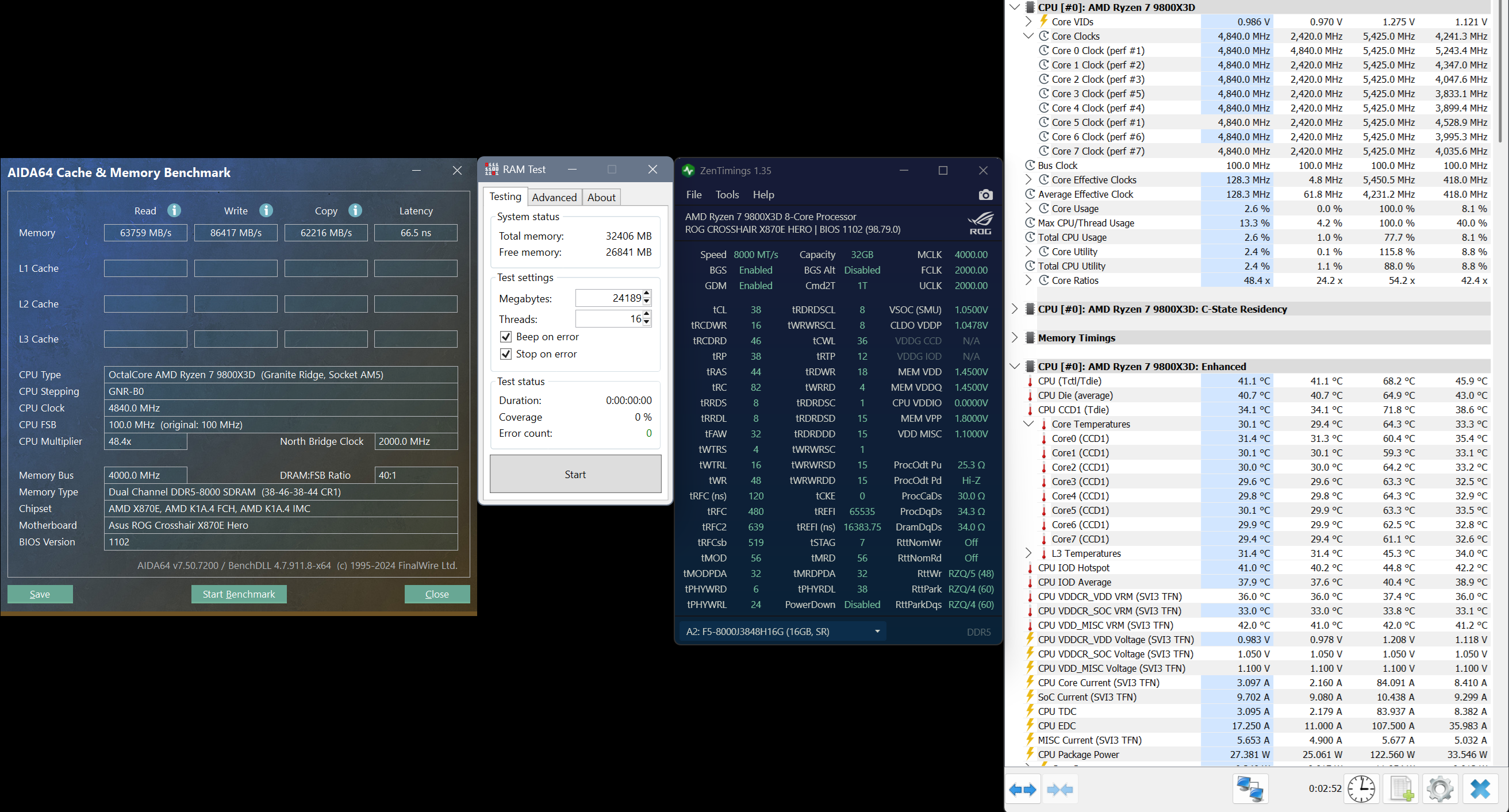Open the Tools menu in ZenTimings
1509x812 pixels.
pyautogui.click(x=727, y=195)
